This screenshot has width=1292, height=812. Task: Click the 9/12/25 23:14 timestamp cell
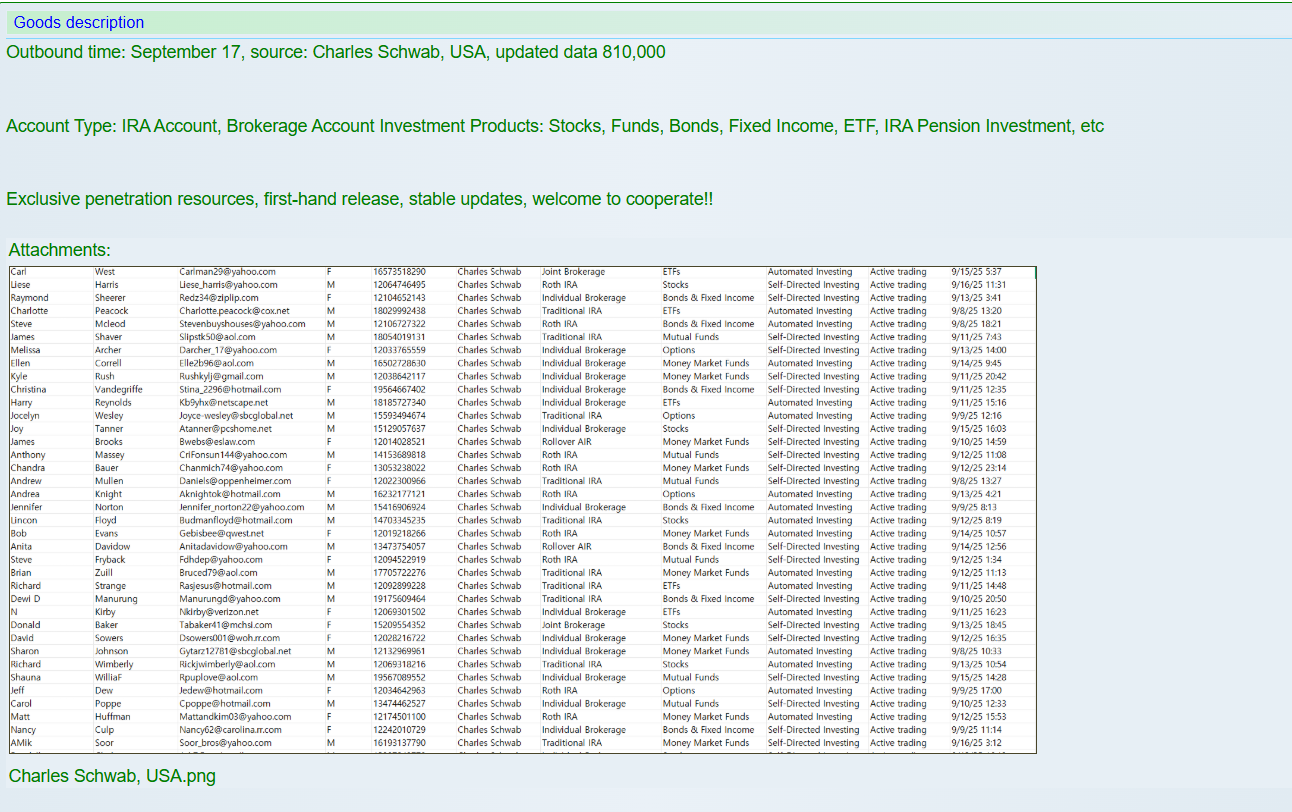tap(979, 468)
